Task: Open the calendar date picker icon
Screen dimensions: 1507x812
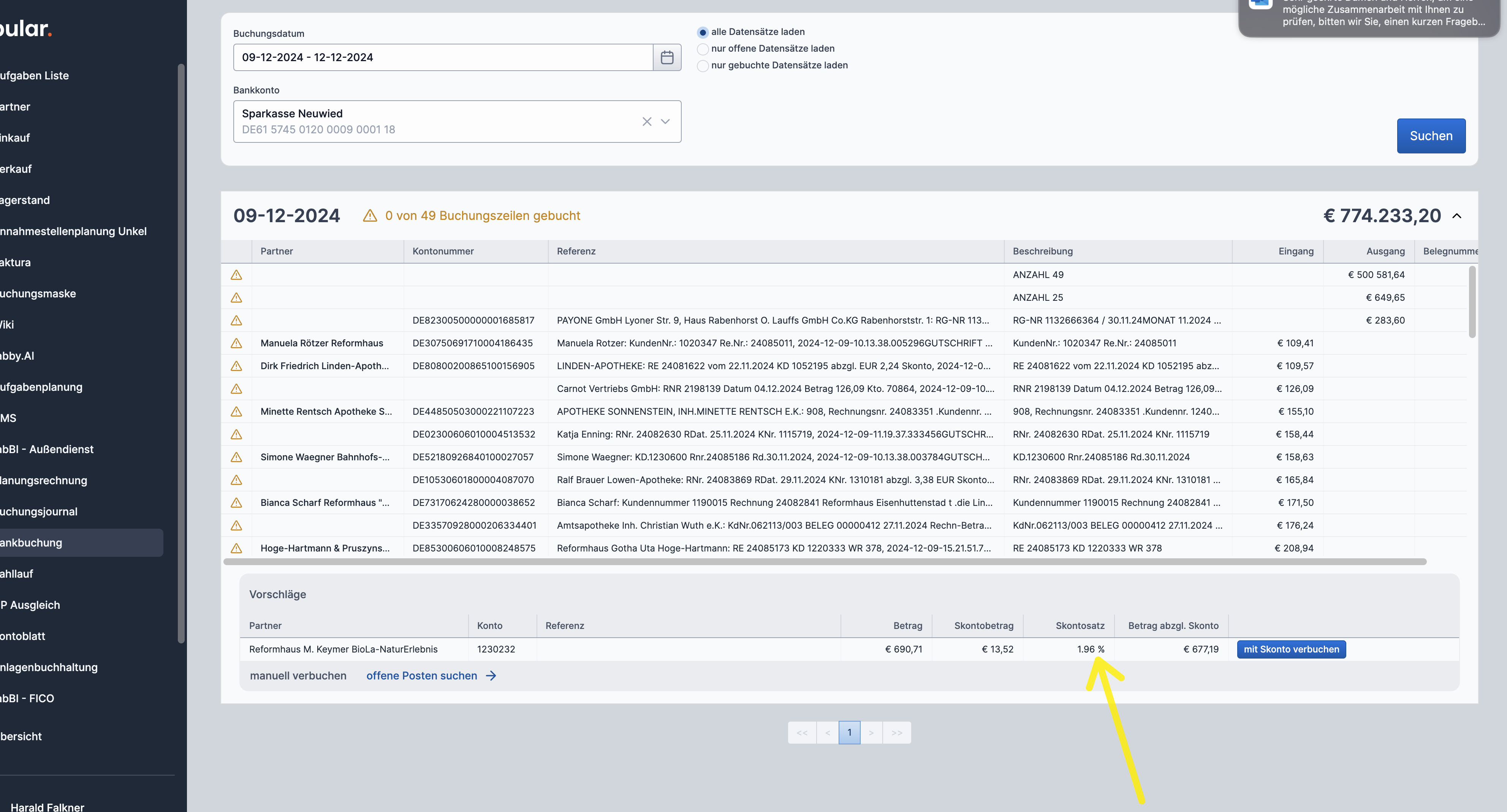Action: 667,57
